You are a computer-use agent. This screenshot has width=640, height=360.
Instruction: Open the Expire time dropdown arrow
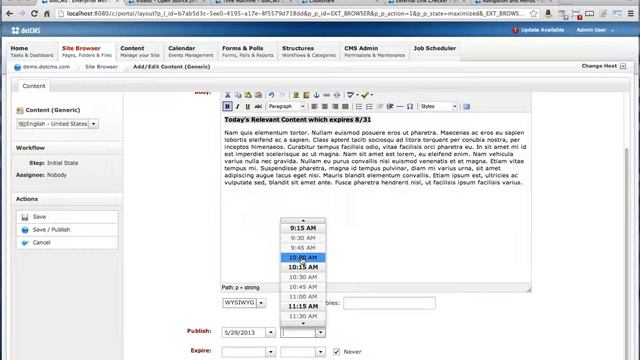320,351
